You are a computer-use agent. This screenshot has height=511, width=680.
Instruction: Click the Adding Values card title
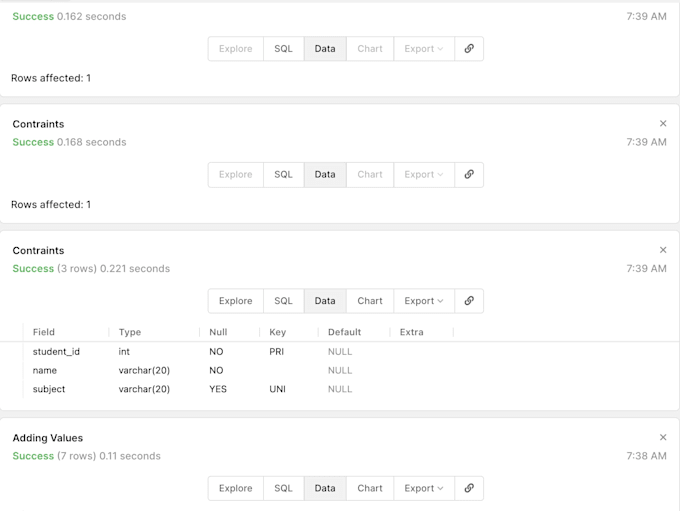48,438
